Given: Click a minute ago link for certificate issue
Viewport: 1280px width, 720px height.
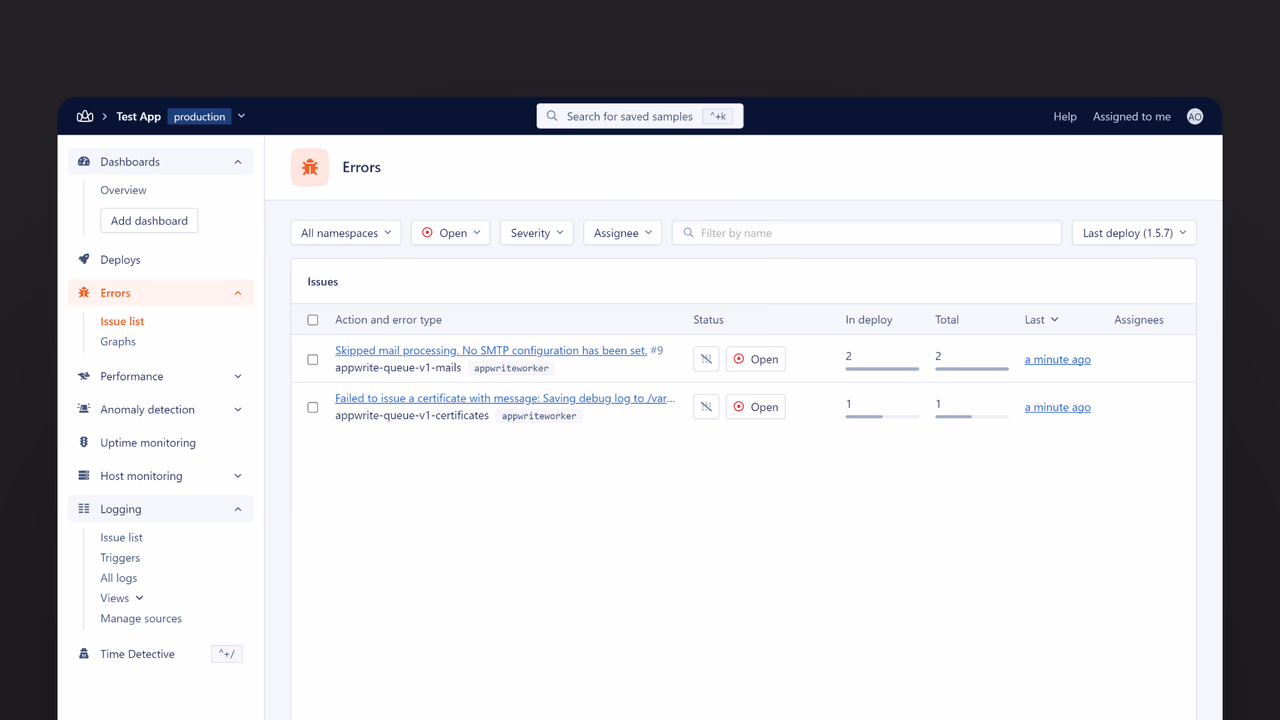Looking at the screenshot, I should click(1058, 407).
